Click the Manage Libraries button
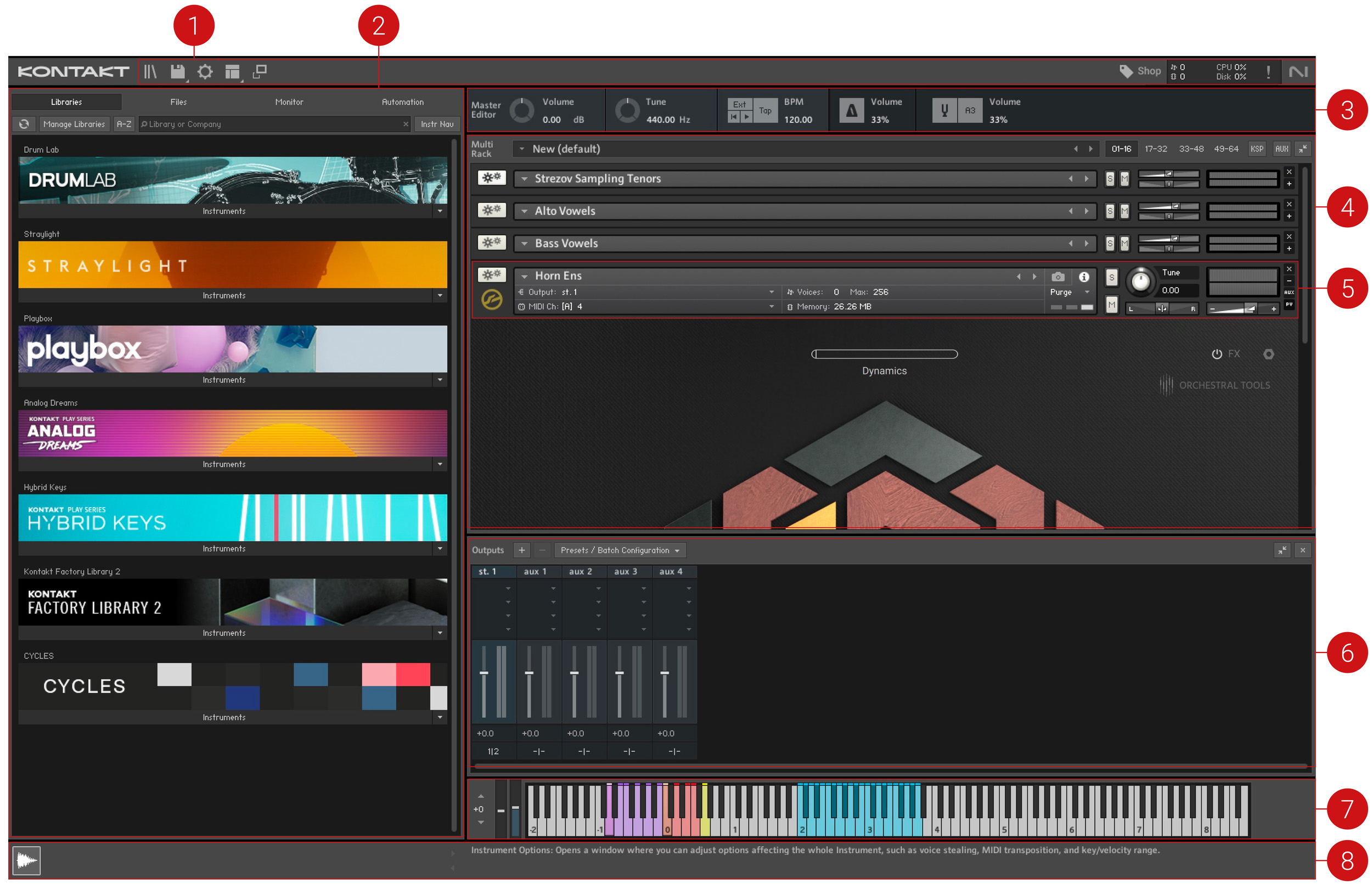The image size is (1372, 884). point(74,124)
